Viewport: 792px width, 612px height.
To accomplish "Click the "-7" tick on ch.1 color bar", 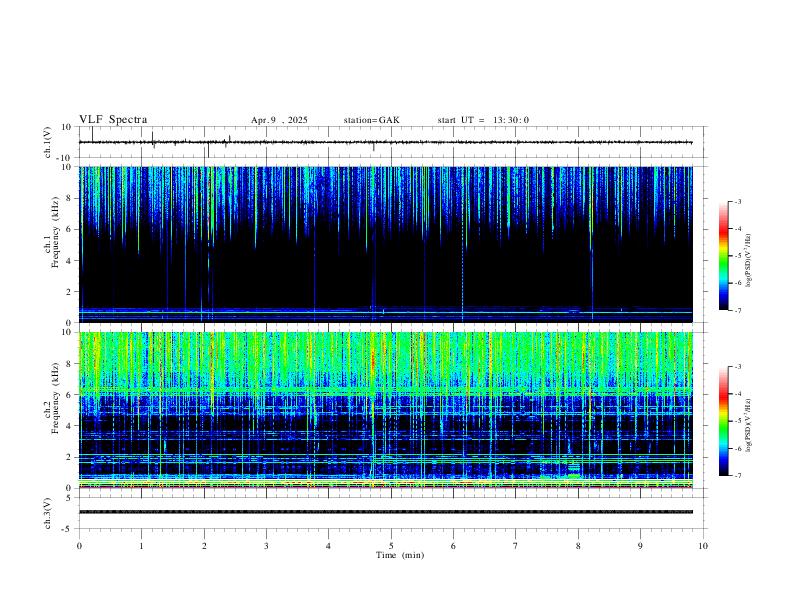I will pos(738,310).
